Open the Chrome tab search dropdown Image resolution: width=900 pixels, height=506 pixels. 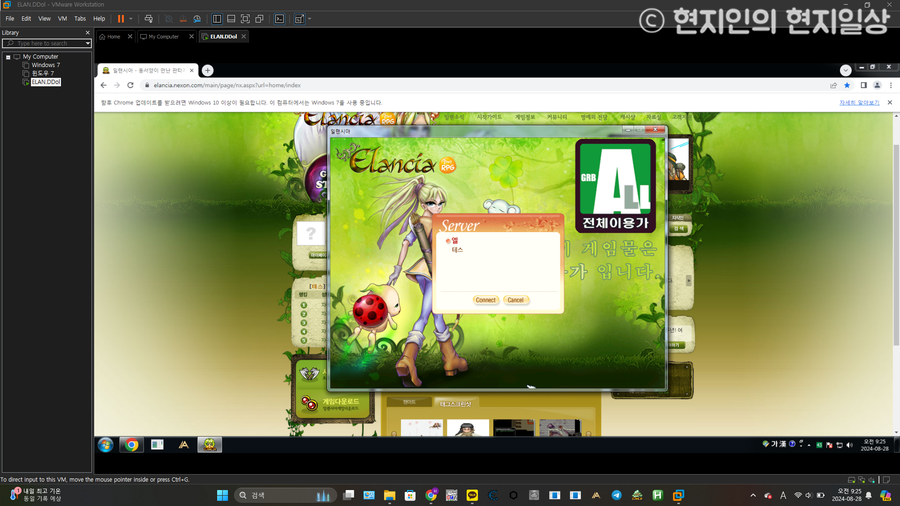845,70
